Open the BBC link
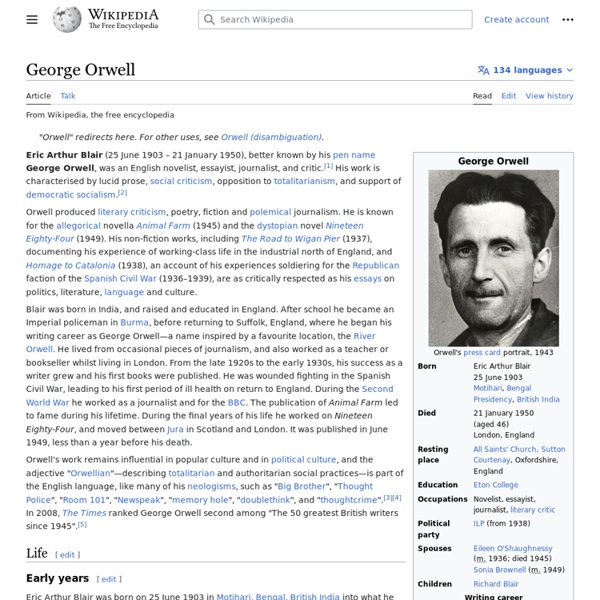600x600 pixels. [x=236, y=403]
